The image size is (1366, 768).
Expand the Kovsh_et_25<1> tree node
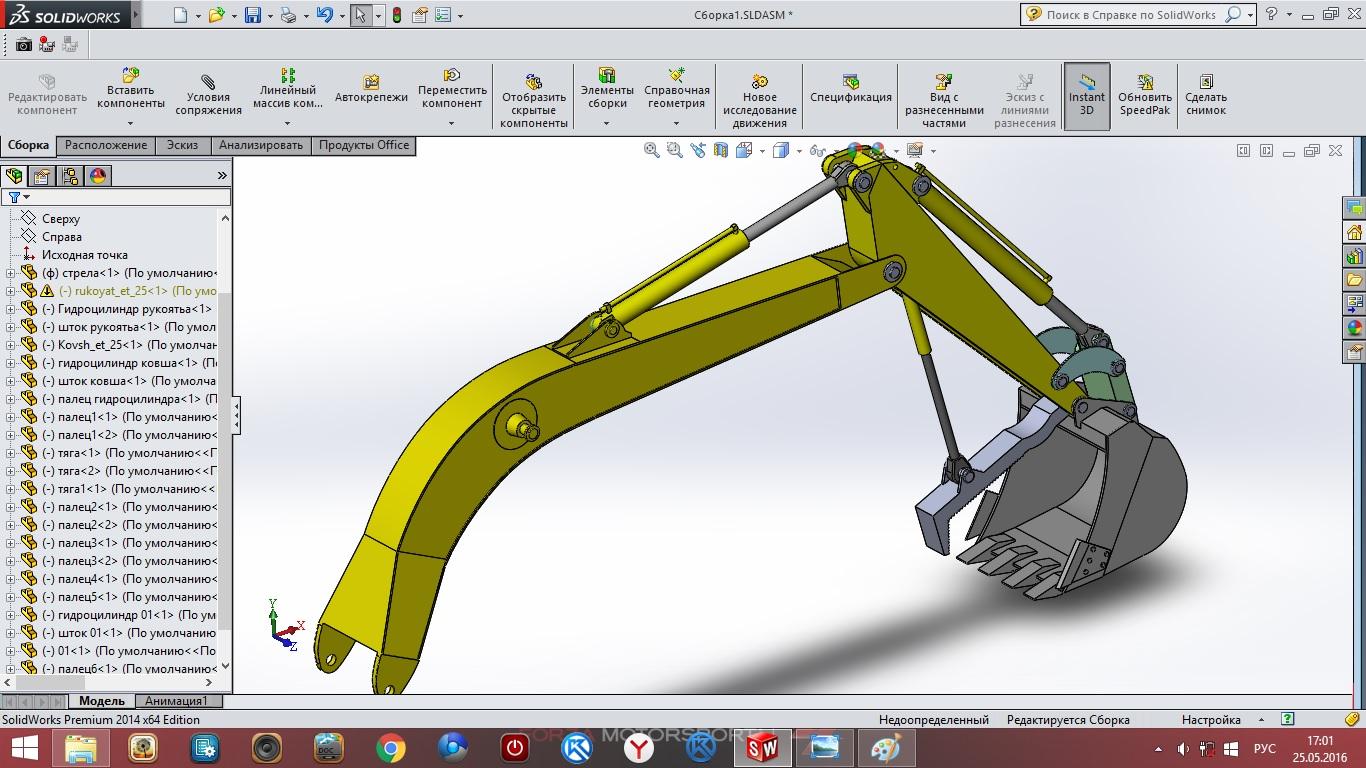click(x=11, y=345)
